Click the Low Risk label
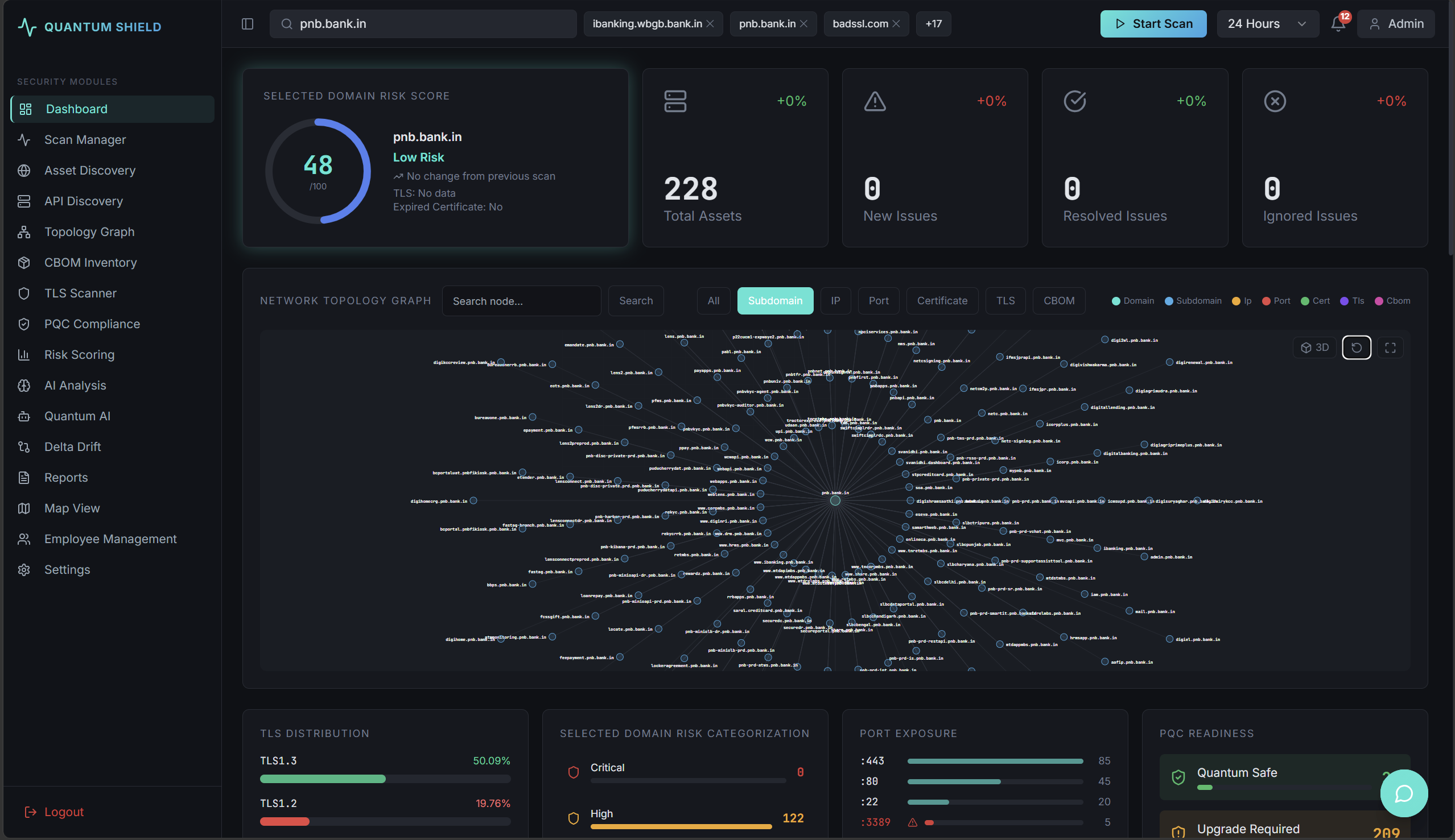Viewport: 1455px width, 840px height. (418, 158)
